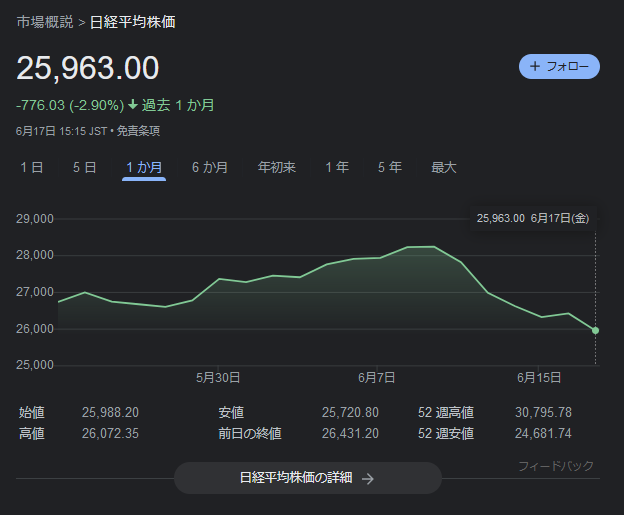
Task: Click the 25,000 y-axis label
Action: (x=35, y=365)
